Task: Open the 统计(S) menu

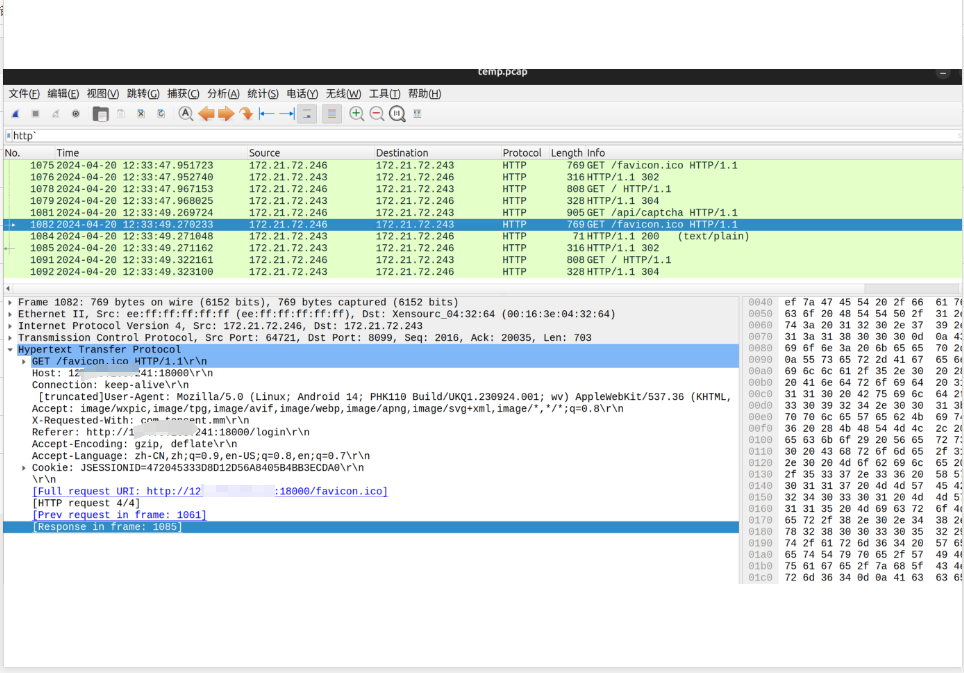Action: click(263, 93)
